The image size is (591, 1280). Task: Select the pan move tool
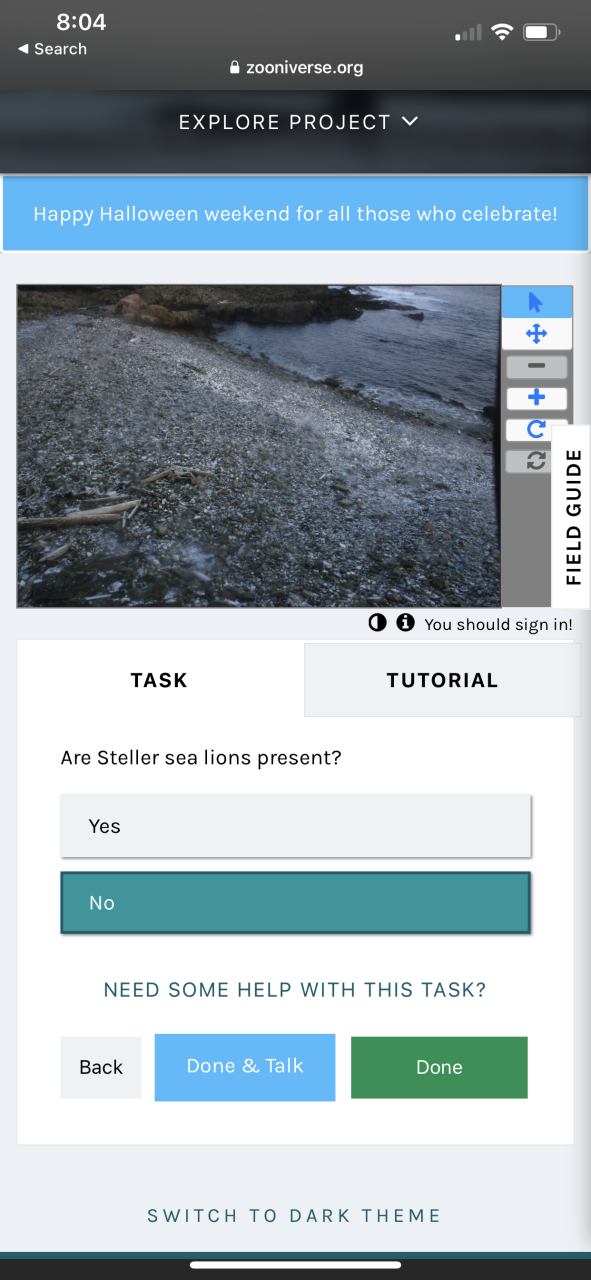(536, 334)
